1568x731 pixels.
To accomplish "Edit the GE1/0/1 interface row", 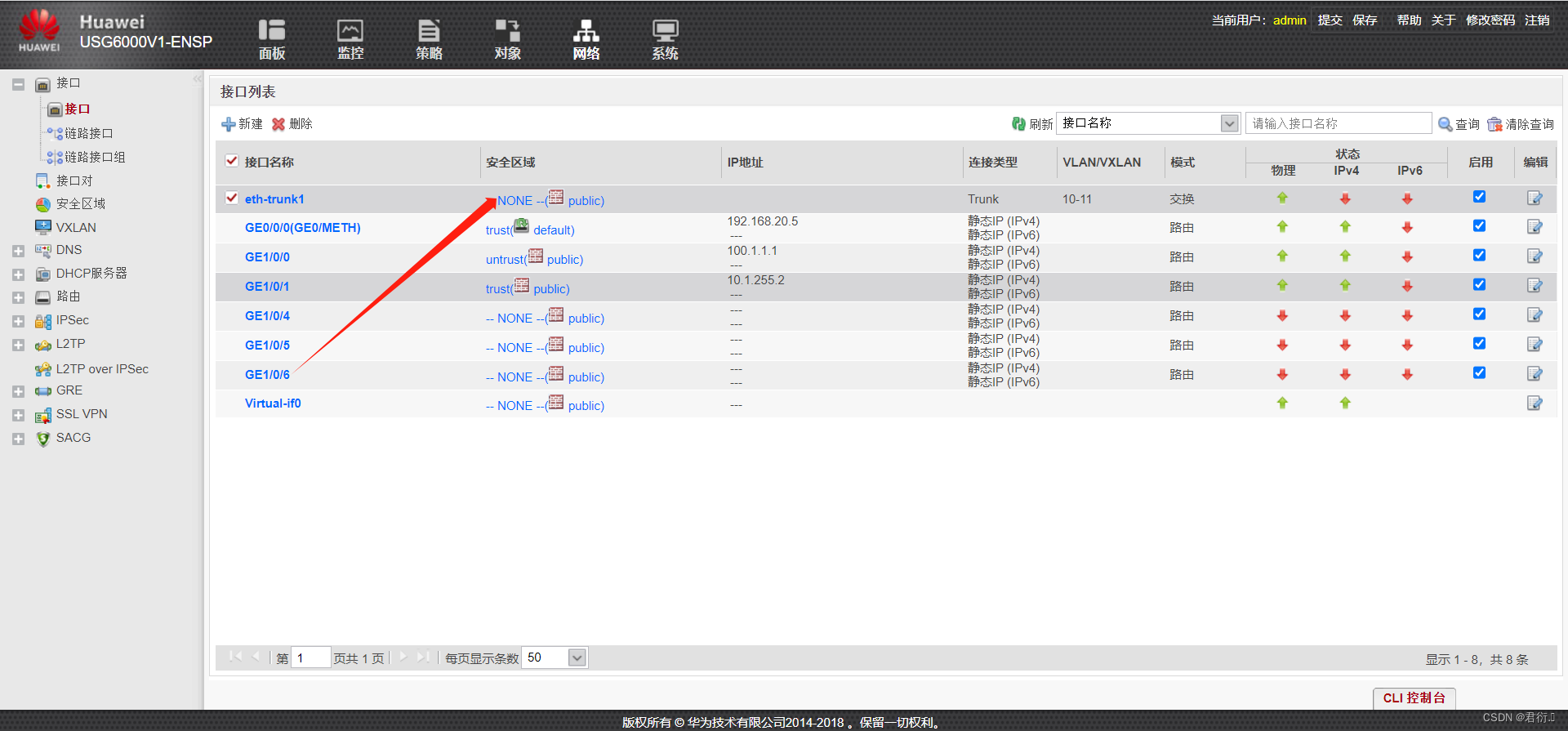I will (x=1535, y=286).
